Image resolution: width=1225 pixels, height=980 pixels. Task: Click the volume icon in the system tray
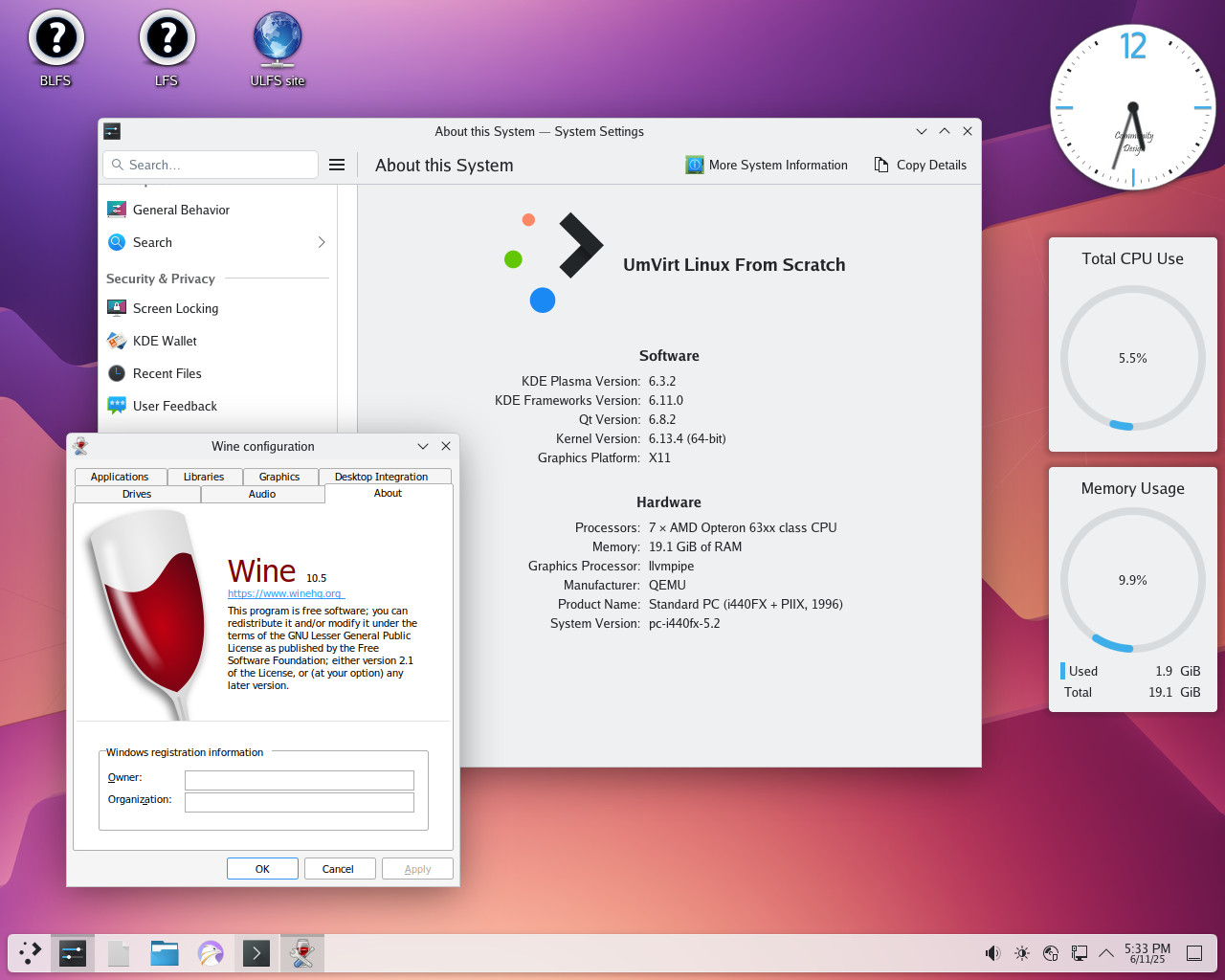(992, 952)
